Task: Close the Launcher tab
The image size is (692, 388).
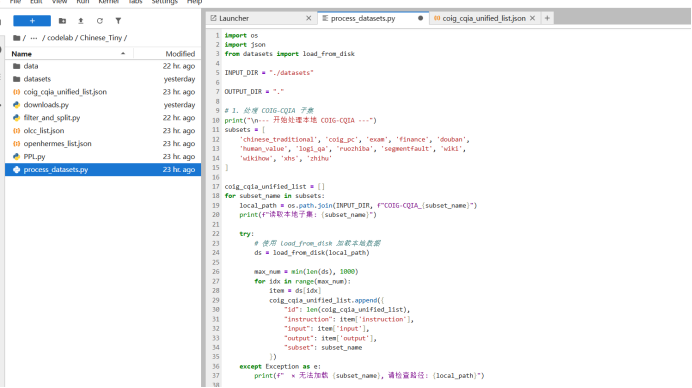Action: [x=308, y=18]
